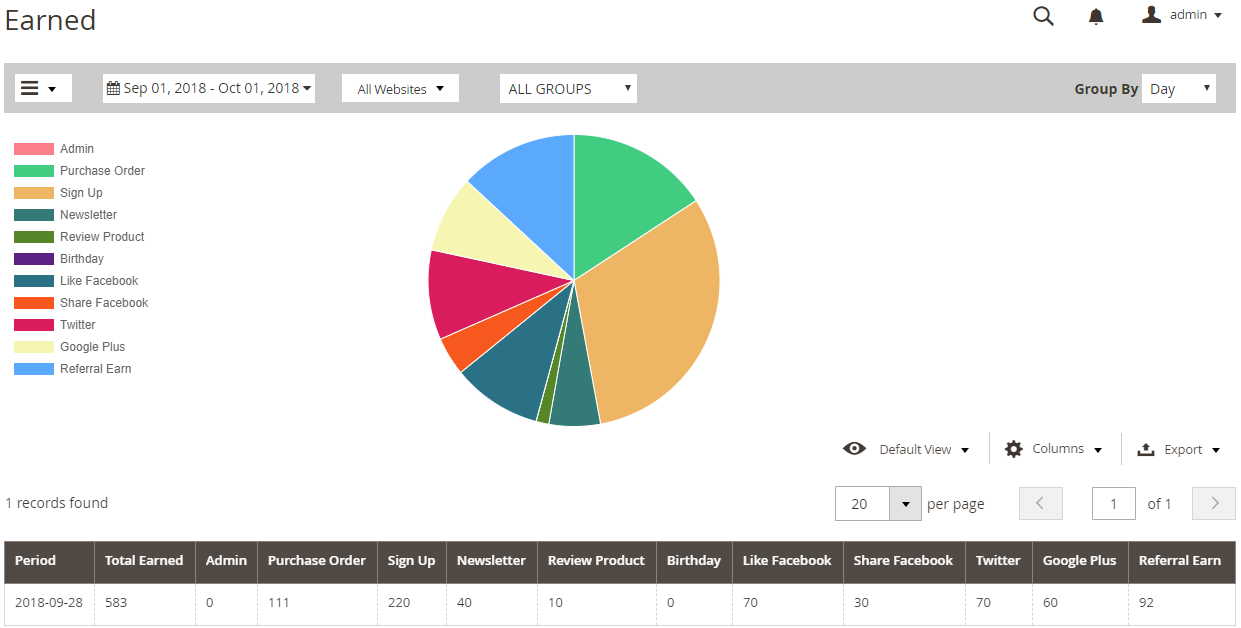Click the Export upload icon
This screenshot has height=628, width=1241.
tap(1146, 450)
